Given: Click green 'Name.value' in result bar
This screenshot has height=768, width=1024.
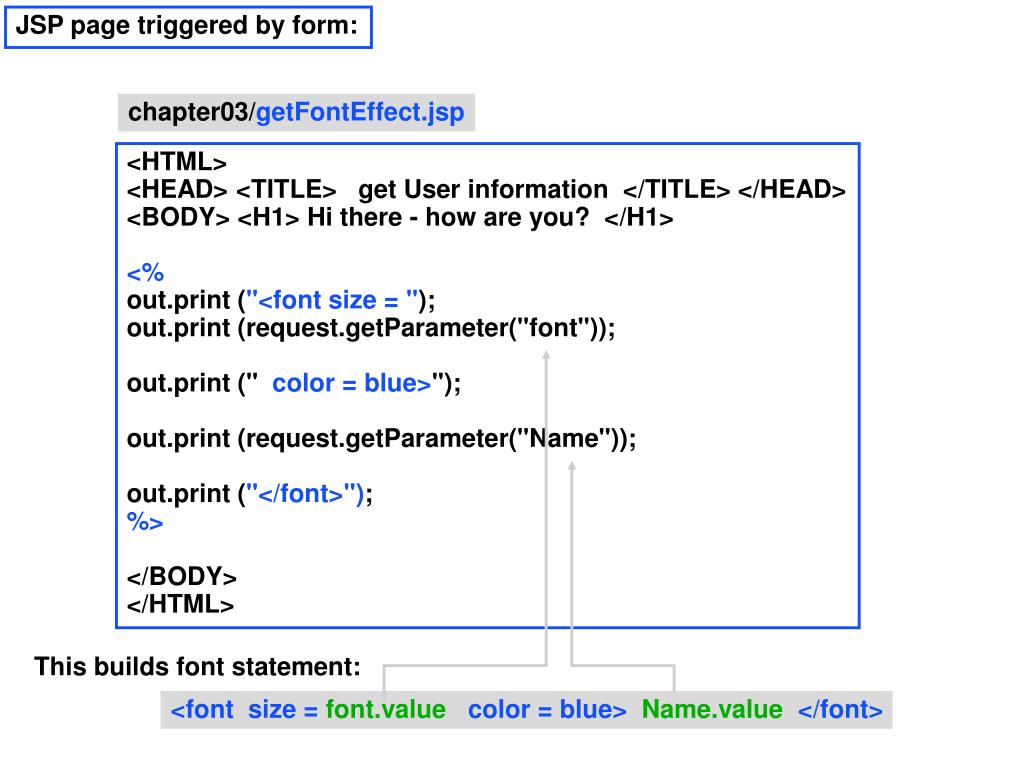Looking at the screenshot, I should point(712,710).
